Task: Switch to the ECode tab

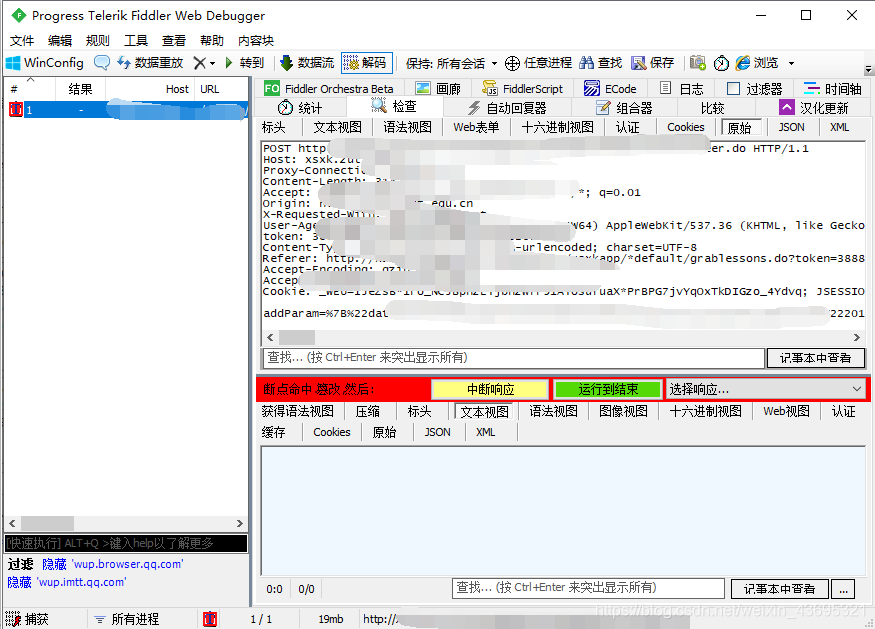Action: [x=610, y=89]
